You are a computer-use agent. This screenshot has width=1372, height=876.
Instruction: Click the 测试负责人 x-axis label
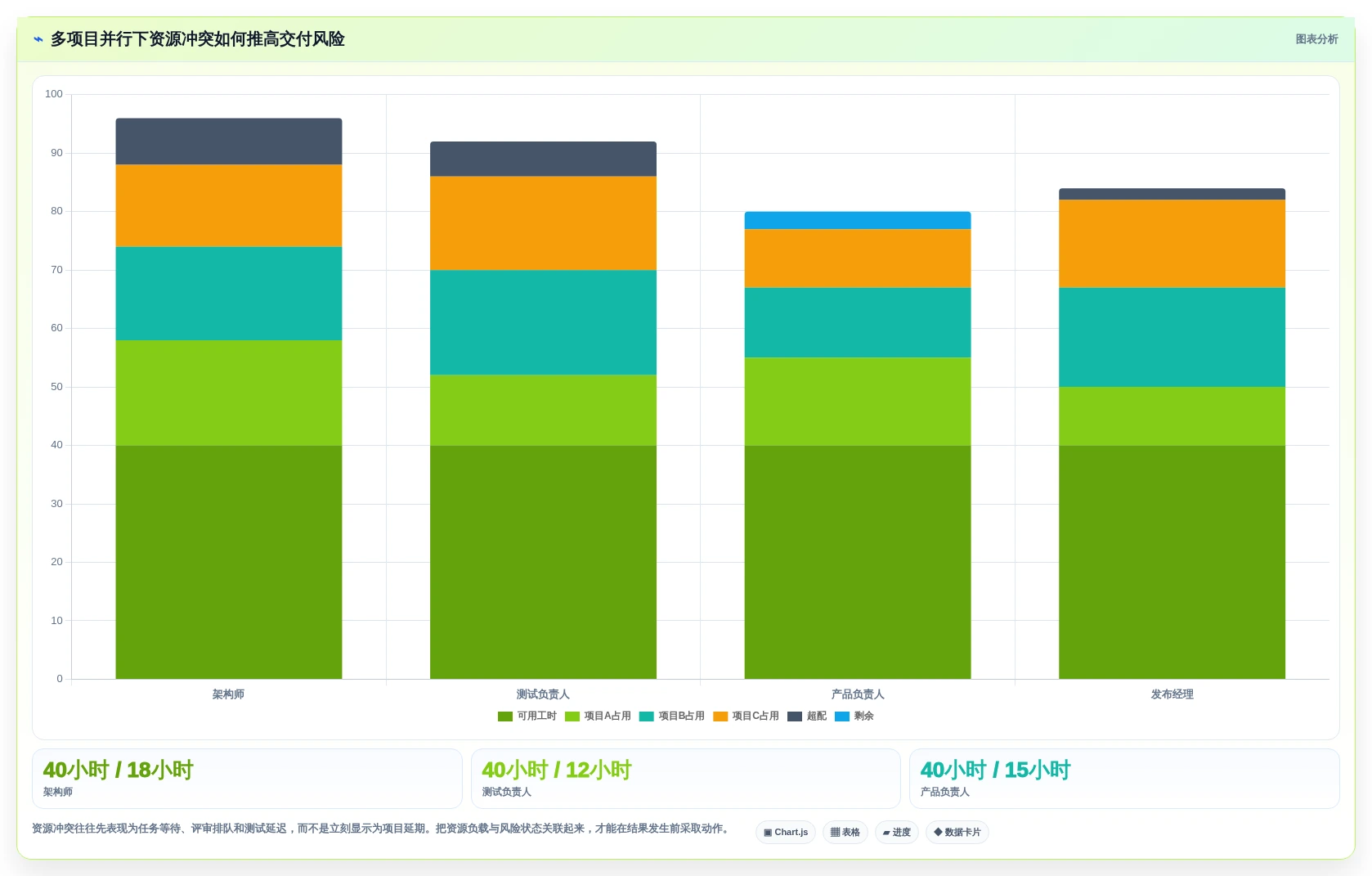[543, 694]
